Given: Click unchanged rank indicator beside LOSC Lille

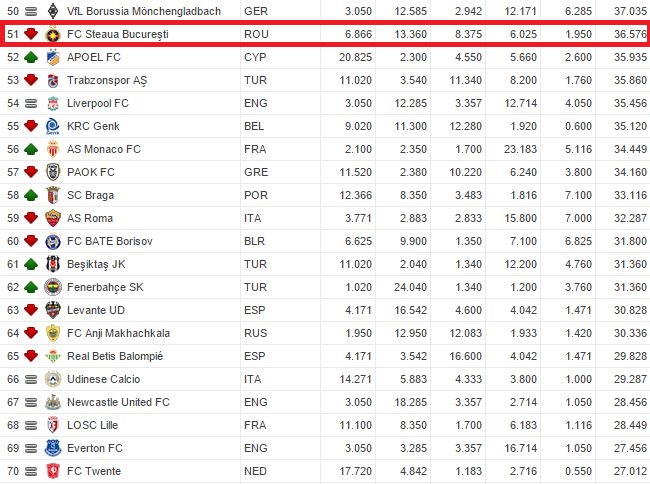Looking at the screenshot, I should (x=31, y=425).
